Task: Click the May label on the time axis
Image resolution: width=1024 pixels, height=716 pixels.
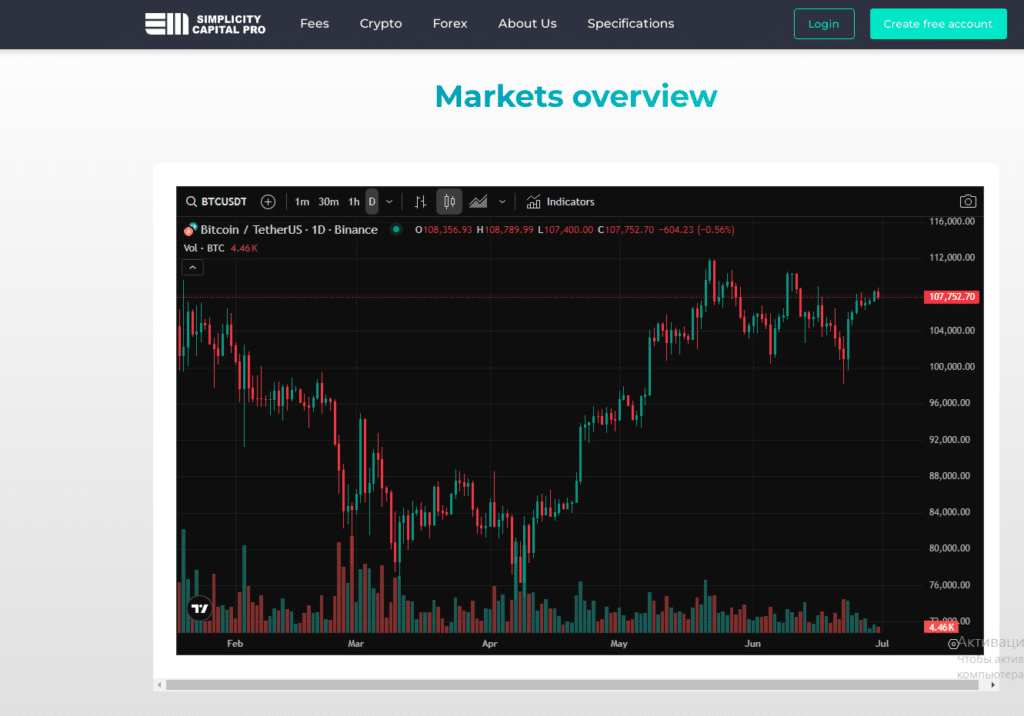Action: (x=619, y=643)
